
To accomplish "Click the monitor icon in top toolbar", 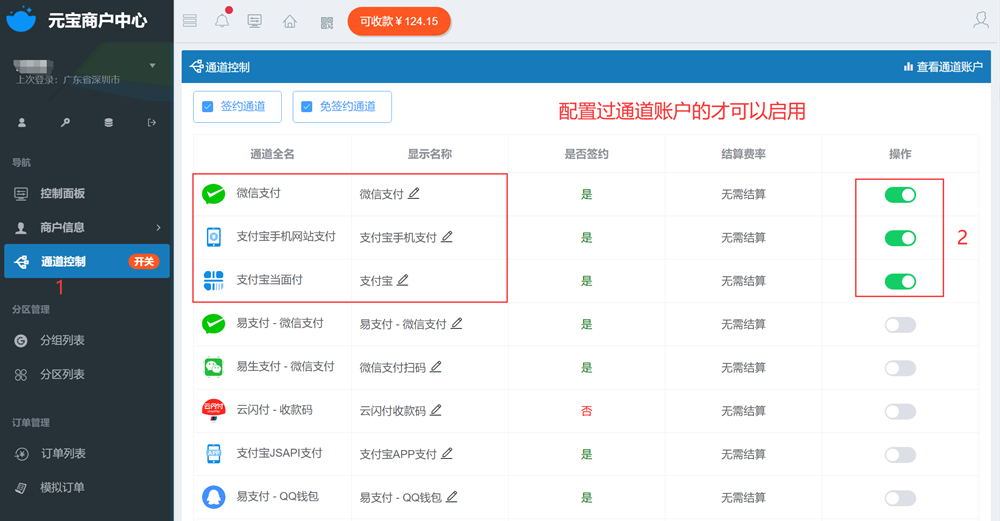I will click(x=255, y=21).
